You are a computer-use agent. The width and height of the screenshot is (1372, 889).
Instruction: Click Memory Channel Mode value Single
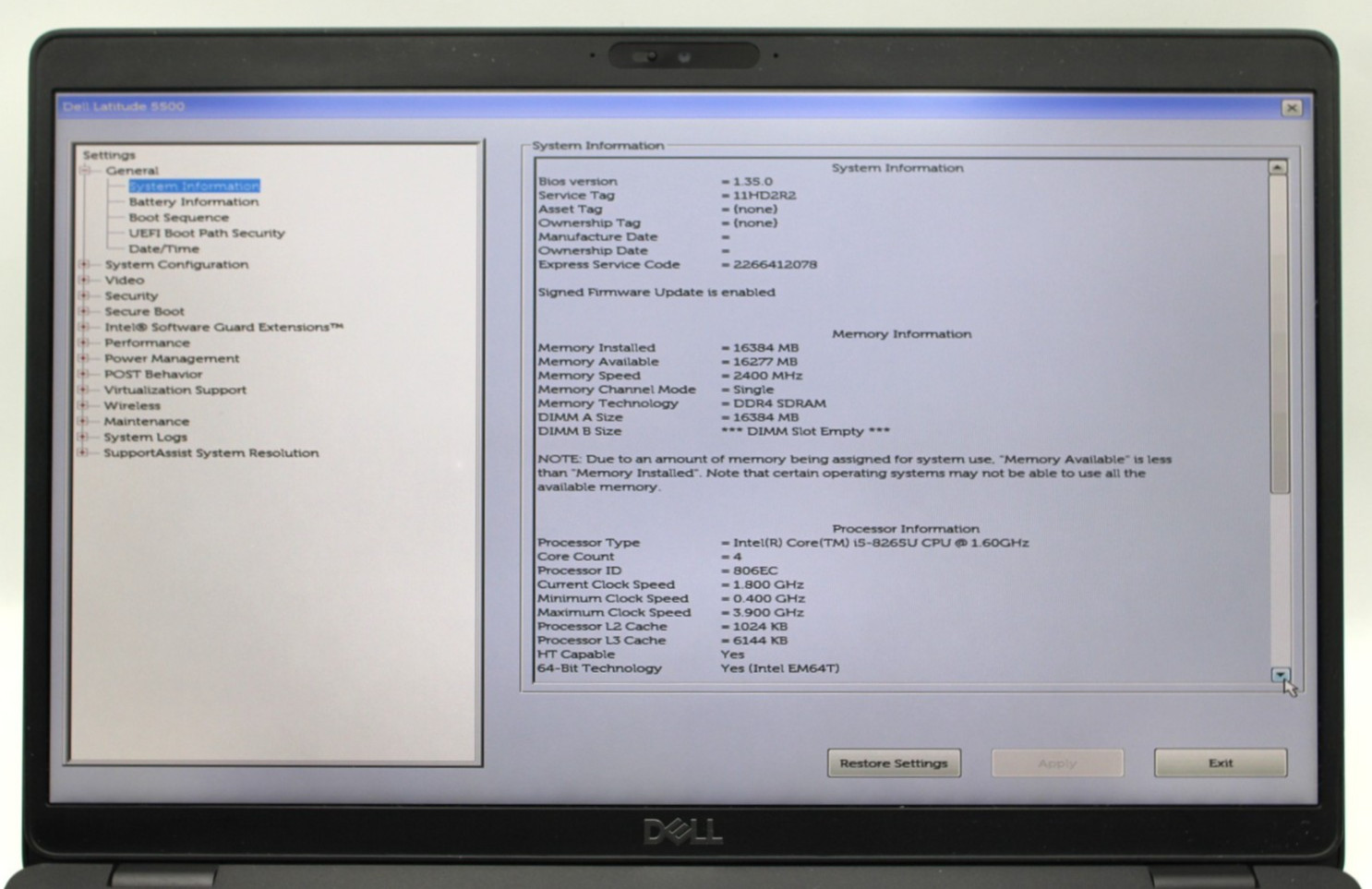tap(753, 390)
